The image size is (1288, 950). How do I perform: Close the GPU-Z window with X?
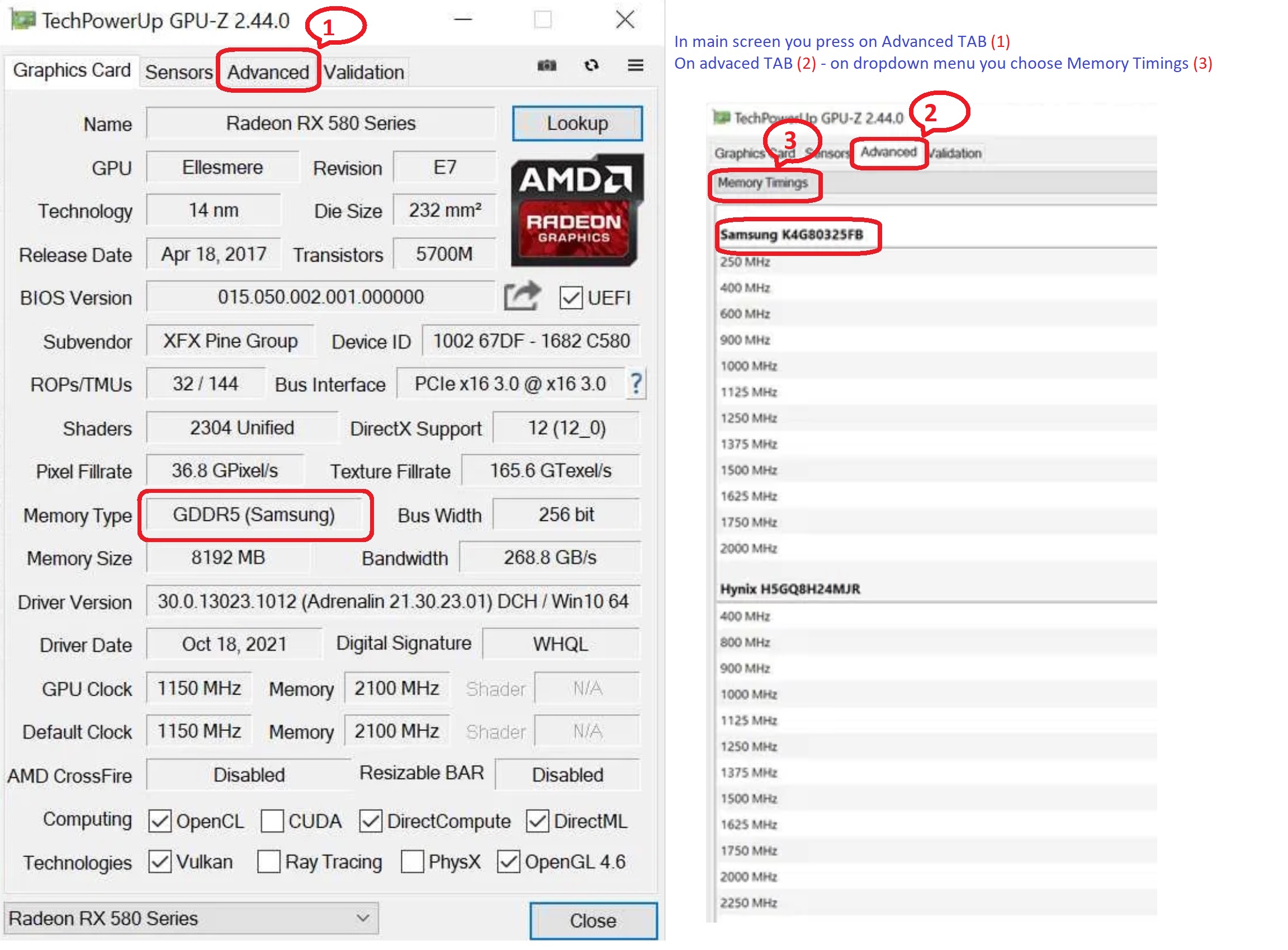click(x=626, y=20)
